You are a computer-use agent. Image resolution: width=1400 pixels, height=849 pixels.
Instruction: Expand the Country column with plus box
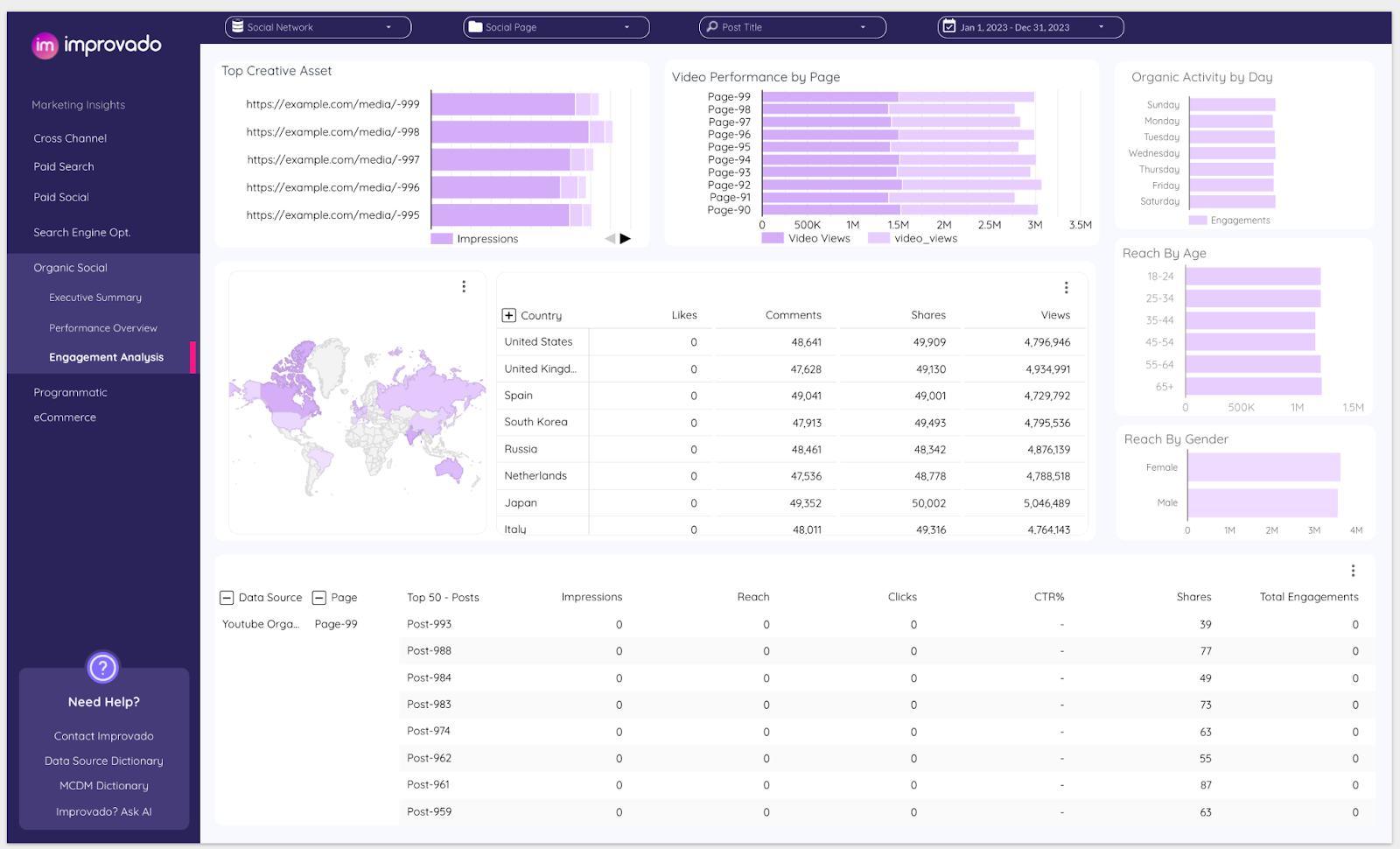[508, 315]
